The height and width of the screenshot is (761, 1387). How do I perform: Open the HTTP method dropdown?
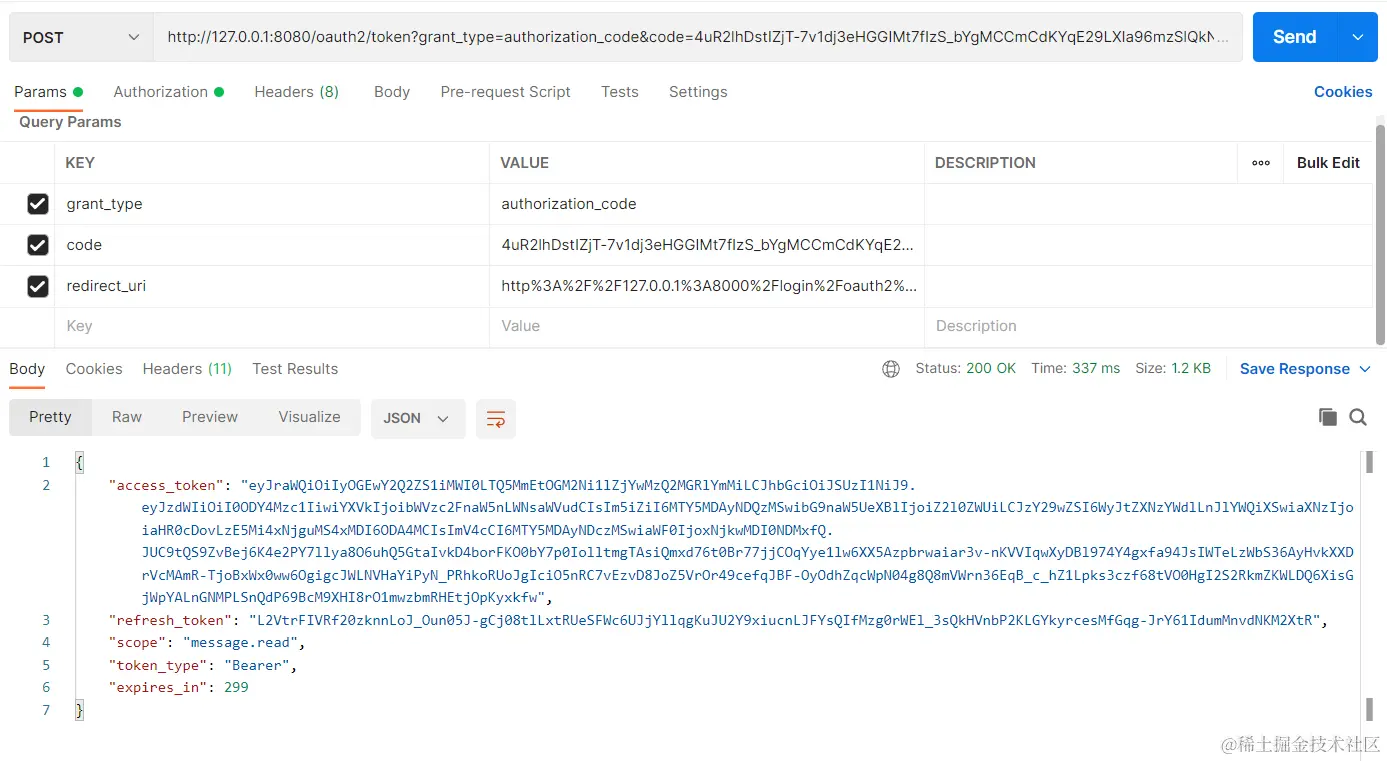click(x=79, y=36)
